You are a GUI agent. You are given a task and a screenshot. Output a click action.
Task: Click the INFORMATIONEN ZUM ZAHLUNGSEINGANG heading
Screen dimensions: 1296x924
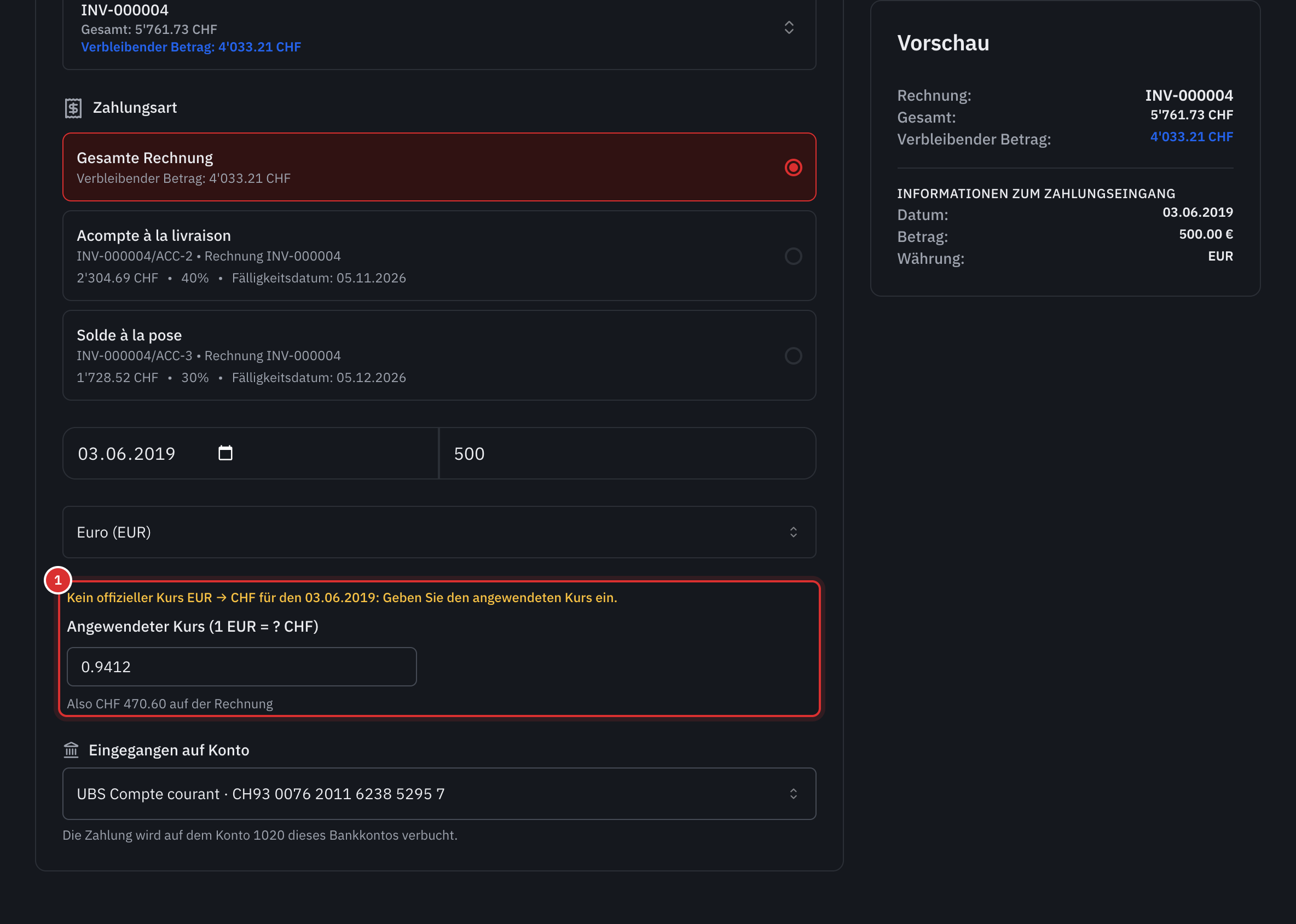click(x=1037, y=193)
